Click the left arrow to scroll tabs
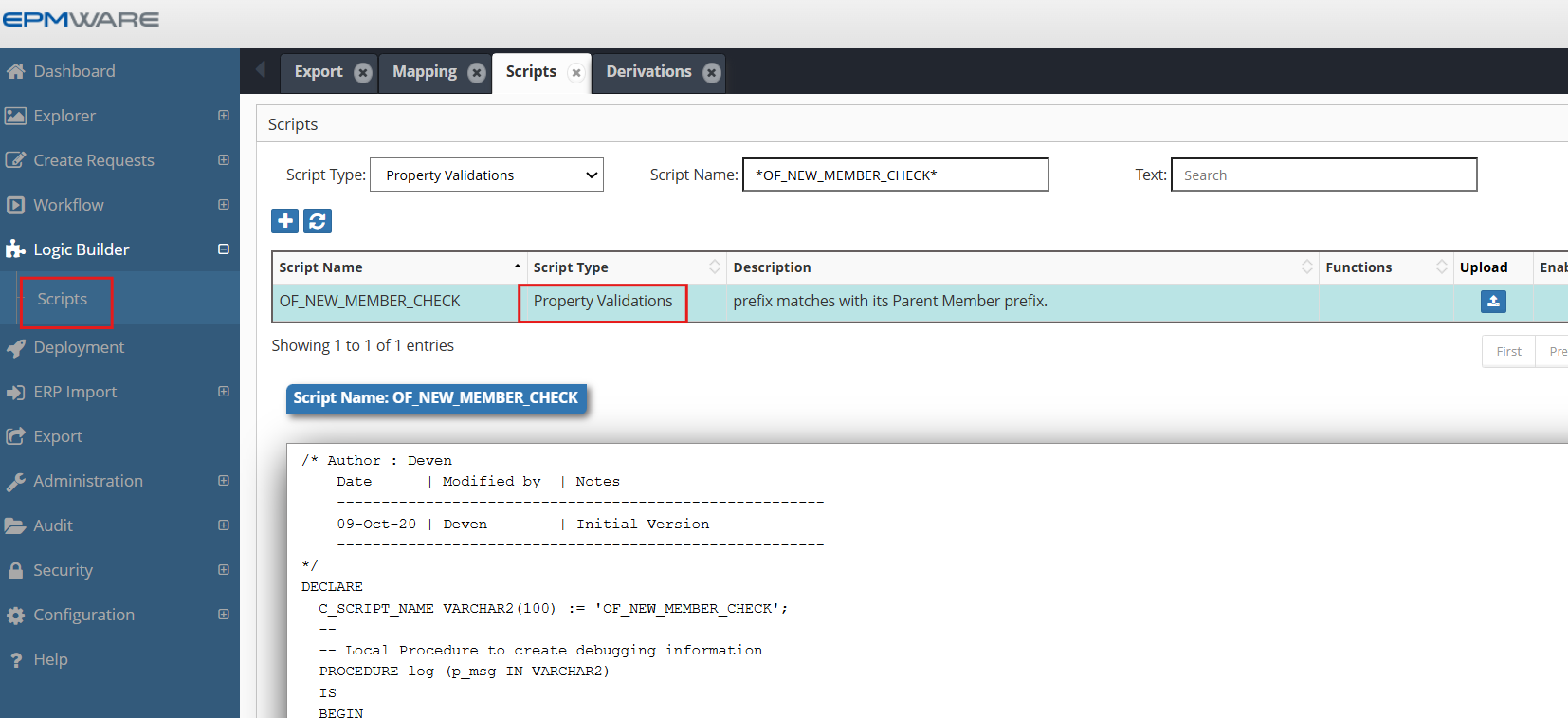The width and height of the screenshot is (1568, 718). coord(261,70)
